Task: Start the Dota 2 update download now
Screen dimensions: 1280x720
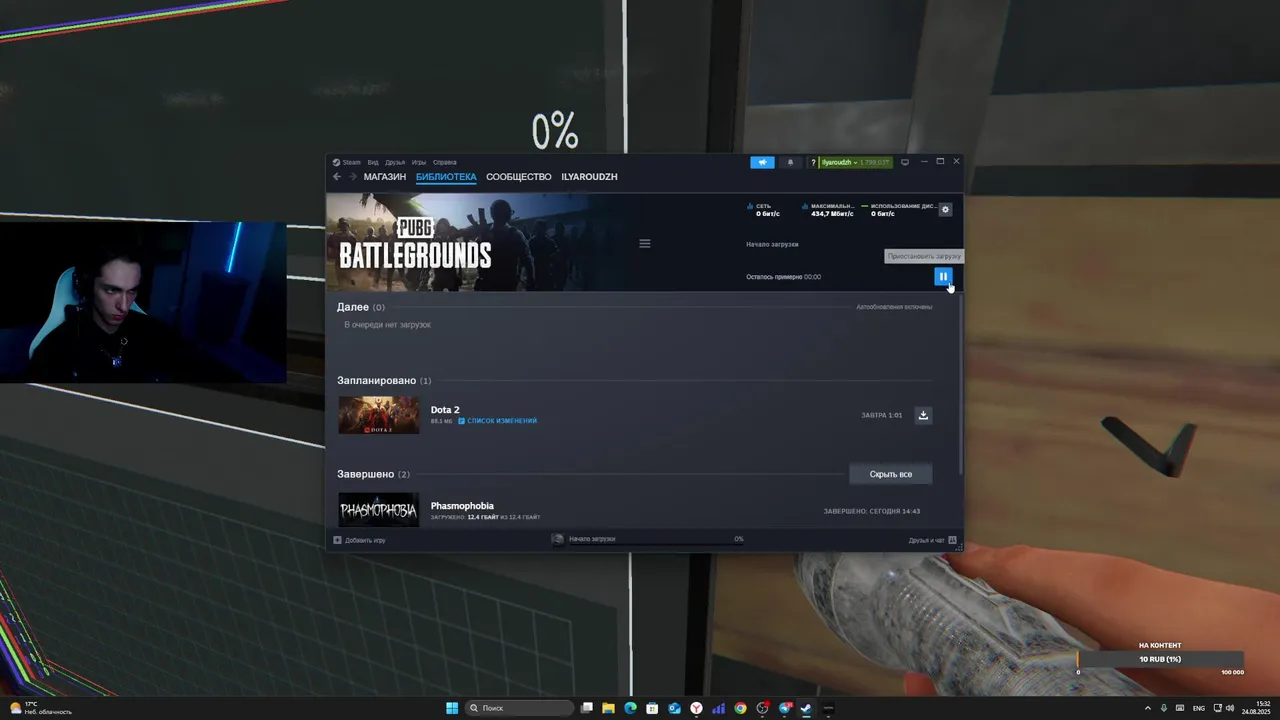Action: (x=924, y=415)
